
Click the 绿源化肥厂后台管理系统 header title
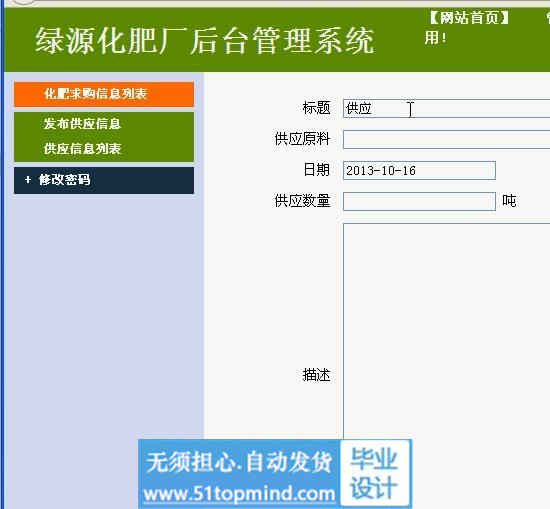pyautogui.click(x=205, y=41)
